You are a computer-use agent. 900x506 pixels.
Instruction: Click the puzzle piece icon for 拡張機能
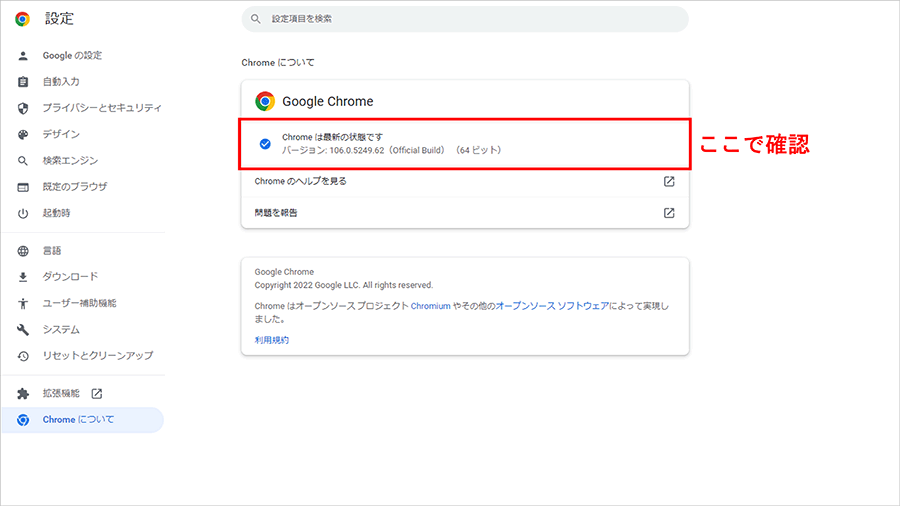23,394
